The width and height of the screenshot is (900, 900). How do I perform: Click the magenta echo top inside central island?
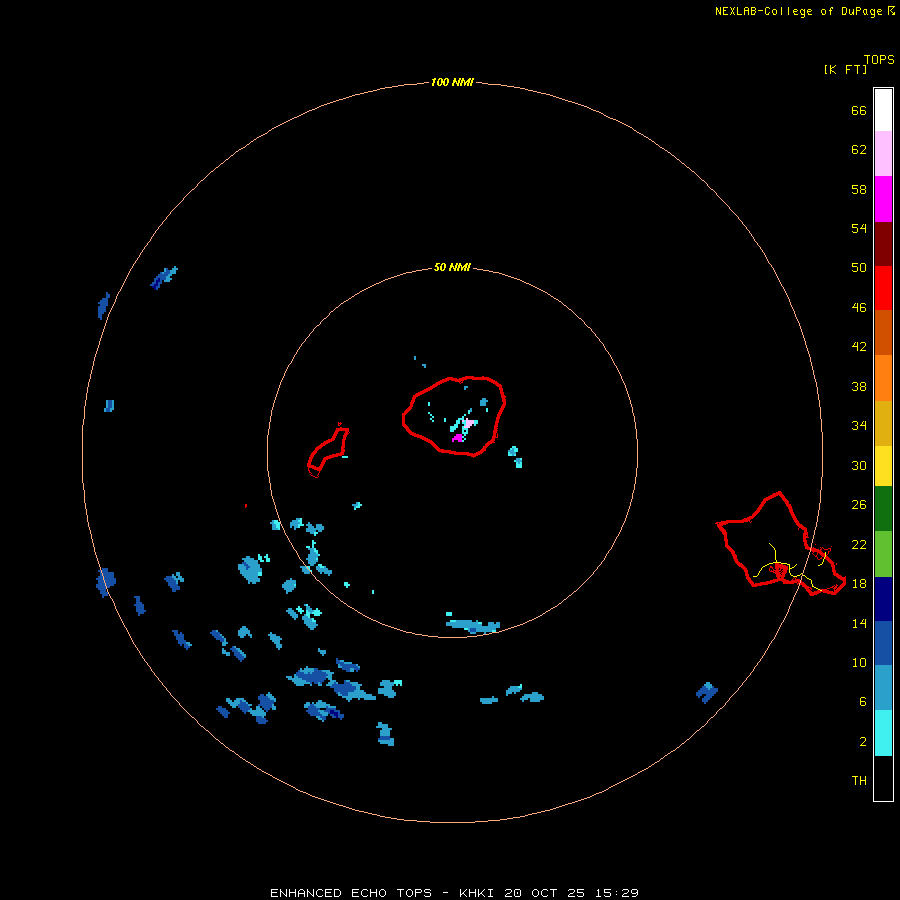pyautogui.click(x=457, y=438)
